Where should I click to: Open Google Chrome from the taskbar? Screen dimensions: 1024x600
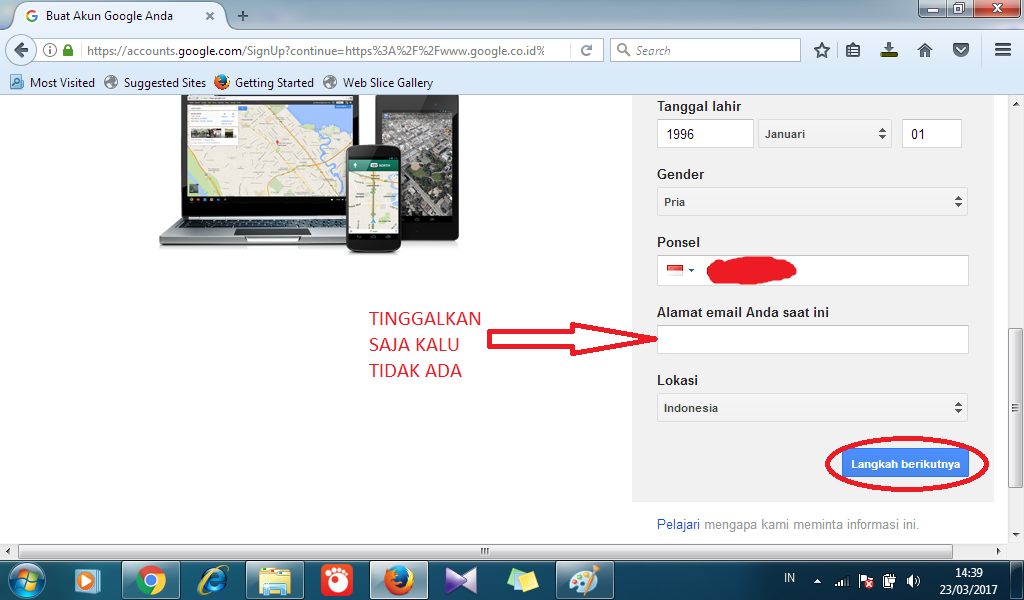151,580
